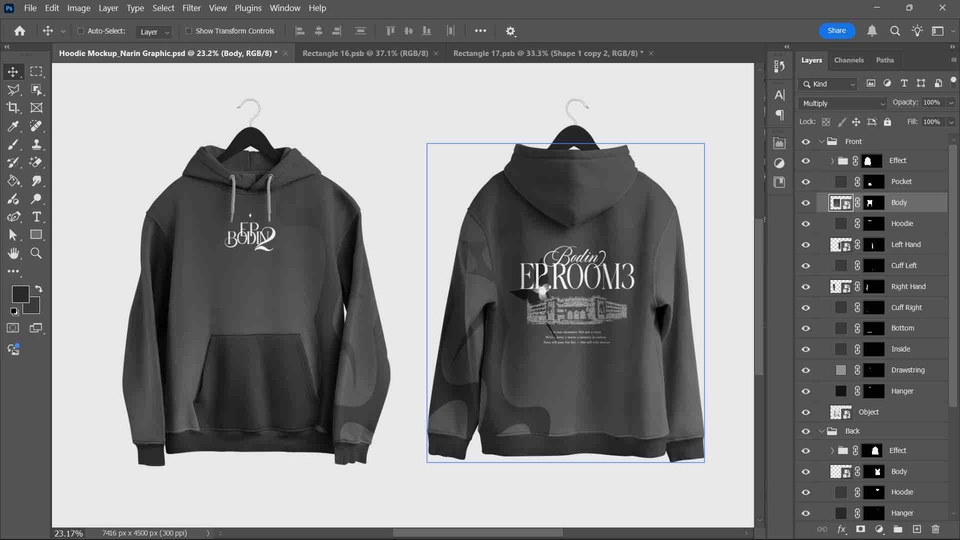The width and height of the screenshot is (960, 540).
Task: Select the Hand tool
Action: point(13,254)
